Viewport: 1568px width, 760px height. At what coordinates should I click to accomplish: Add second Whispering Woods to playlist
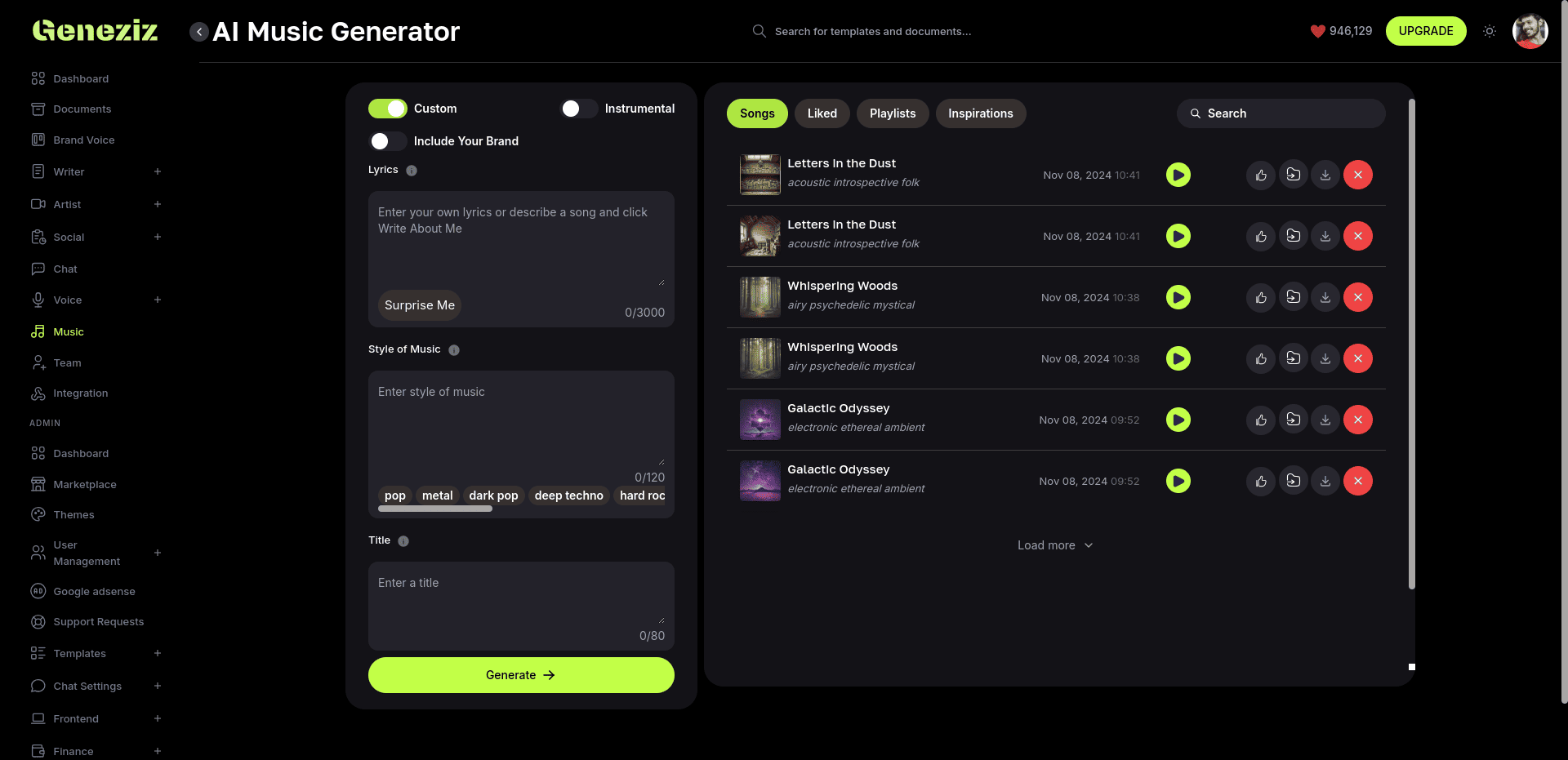tap(1294, 358)
